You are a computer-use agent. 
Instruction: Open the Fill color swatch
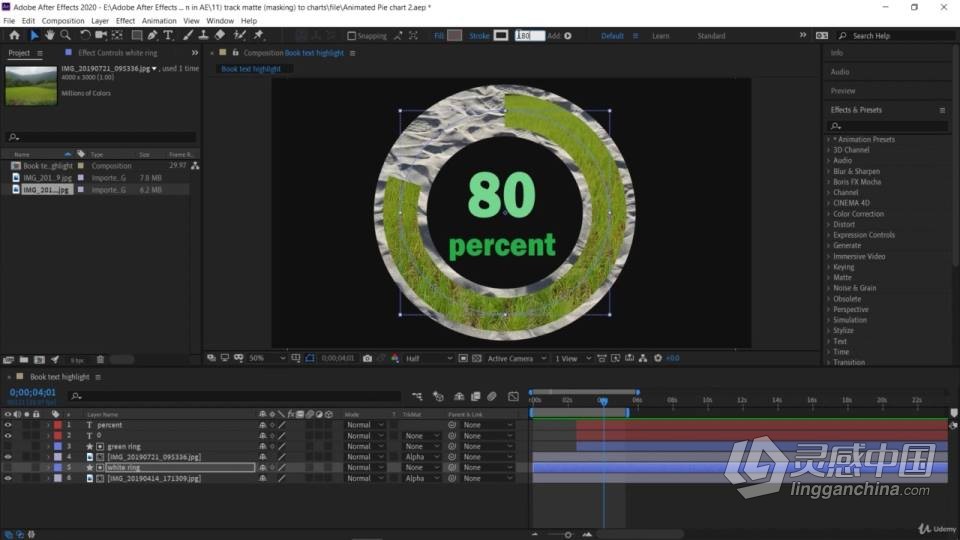(x=454, y=36)
